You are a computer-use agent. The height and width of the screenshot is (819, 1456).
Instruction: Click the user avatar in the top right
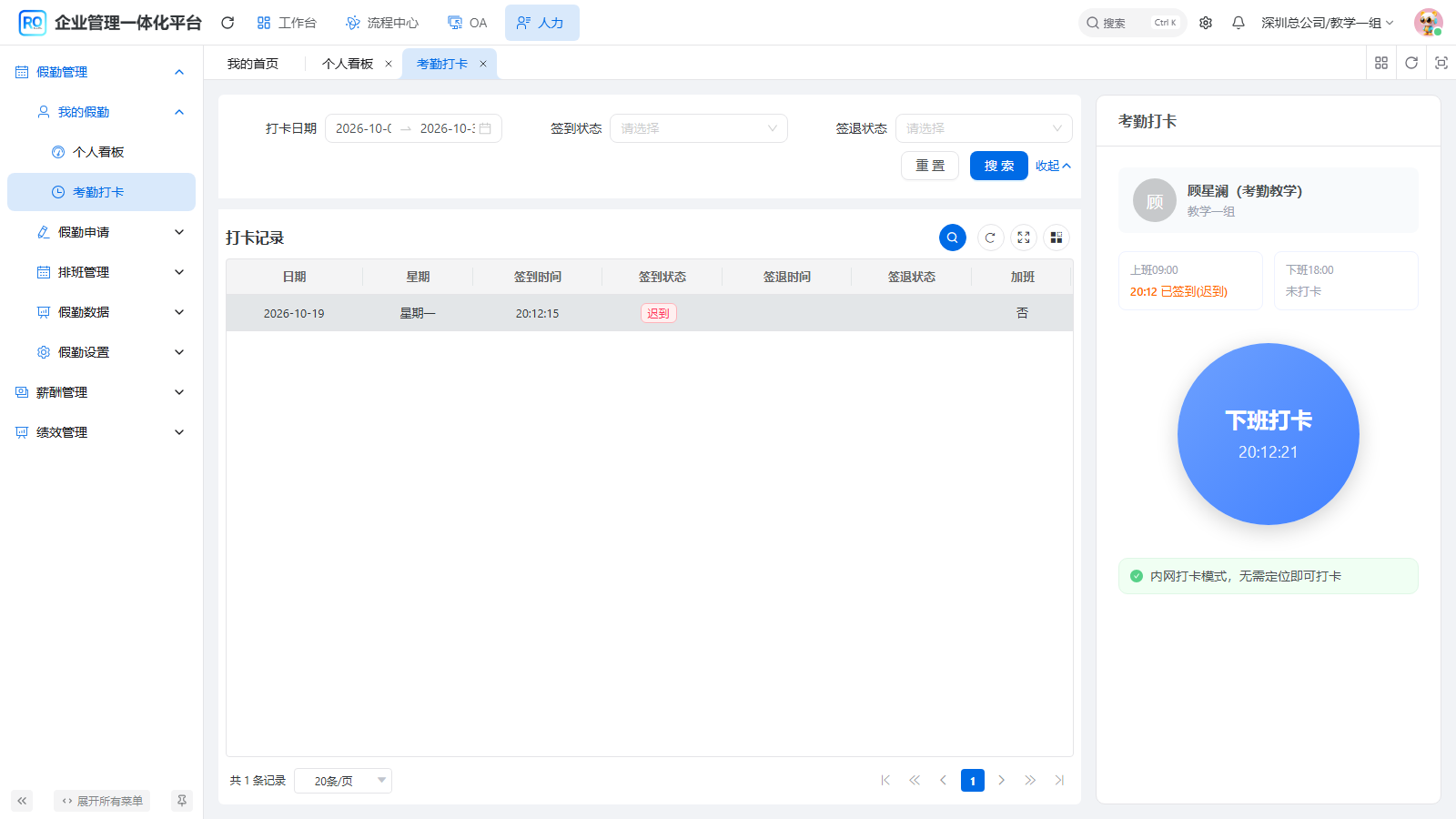click(x=1428, y=23)
